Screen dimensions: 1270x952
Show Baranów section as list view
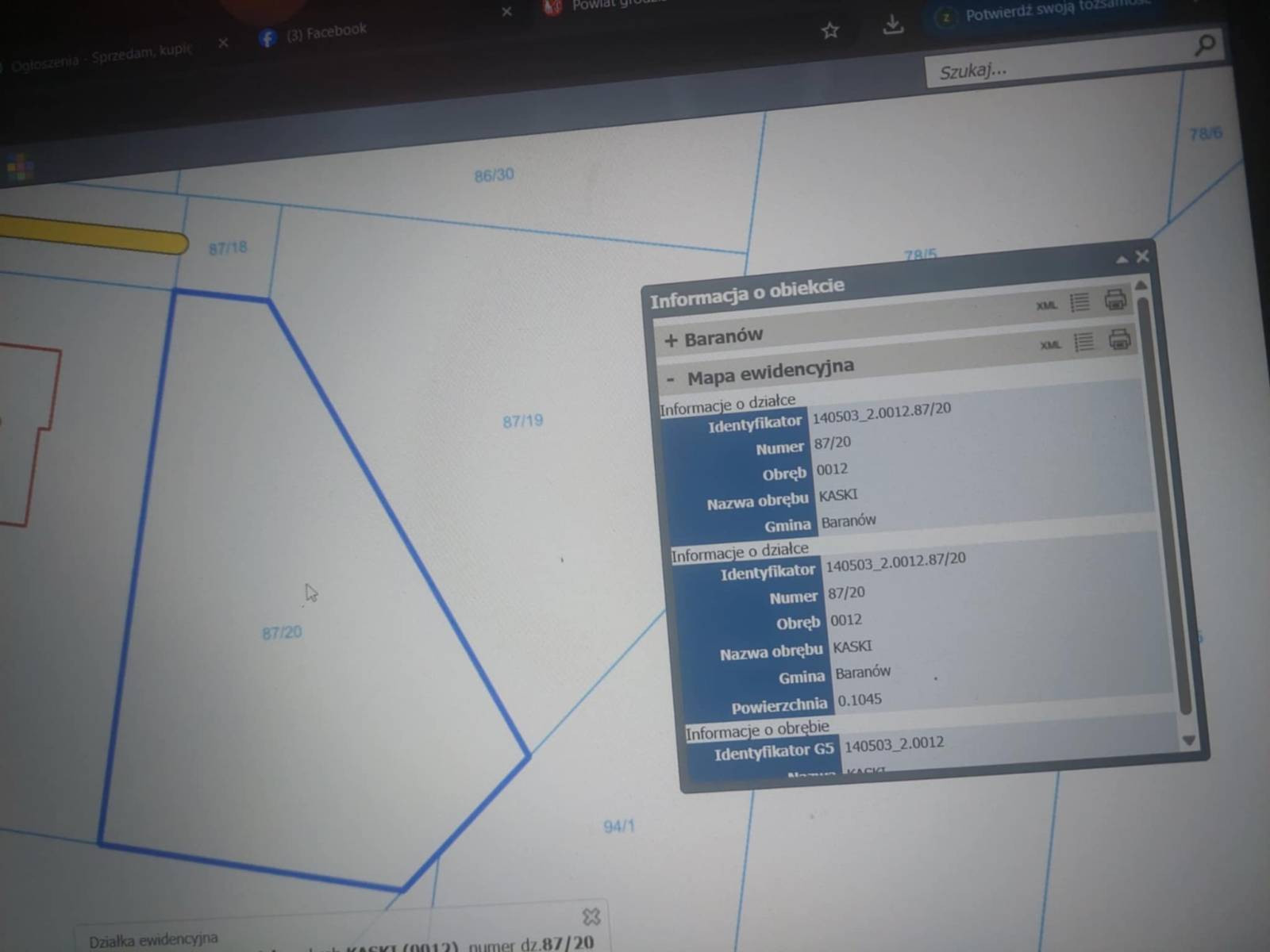pos(1079,302)
